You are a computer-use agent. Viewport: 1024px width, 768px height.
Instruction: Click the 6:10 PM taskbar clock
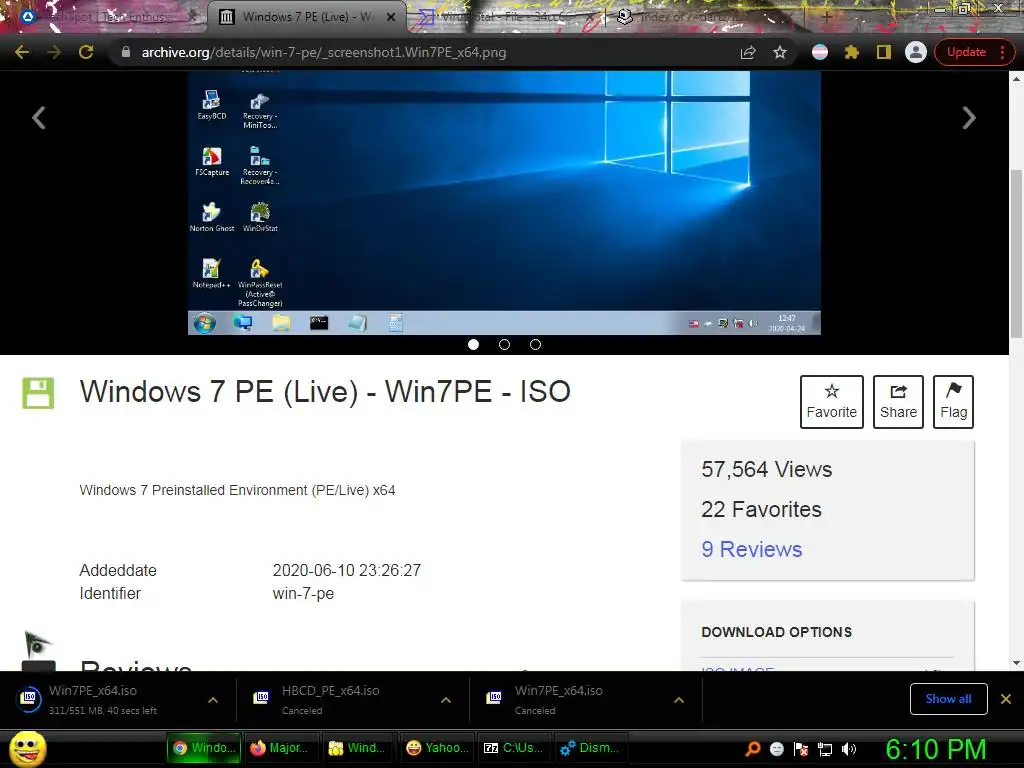(x=935, y=749)
